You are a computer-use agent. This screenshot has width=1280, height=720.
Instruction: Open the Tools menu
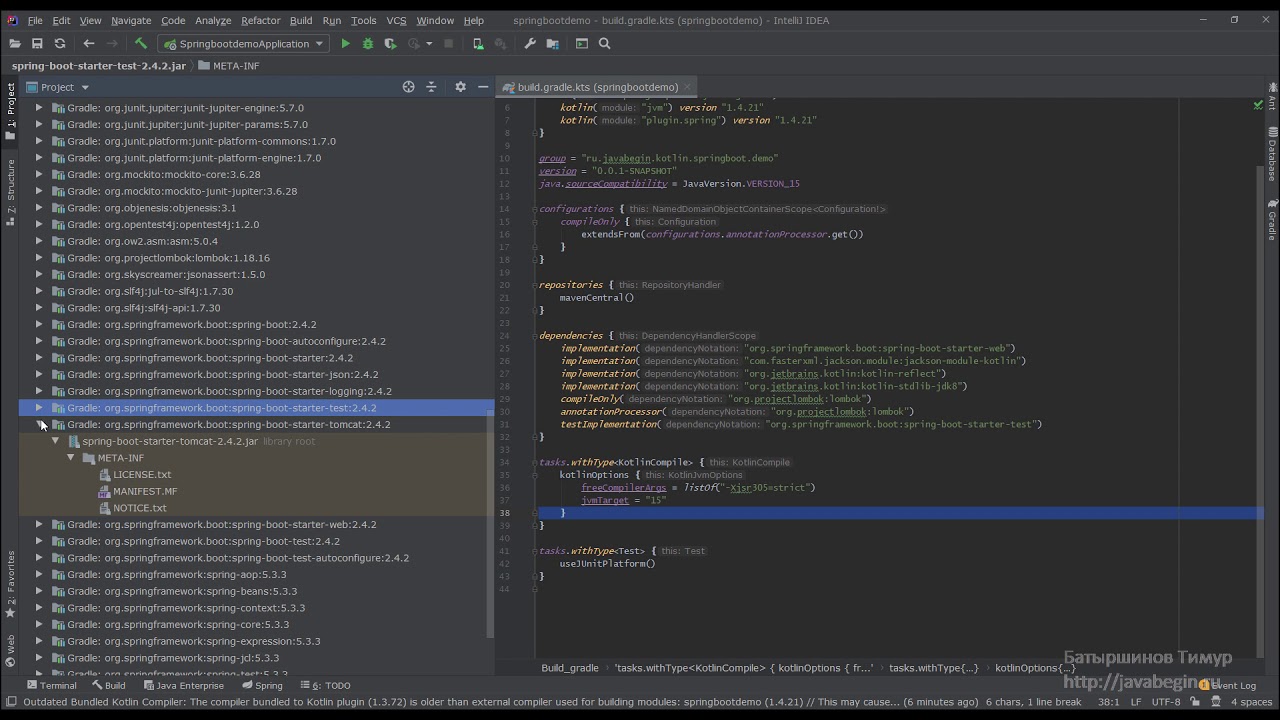[364, 20]
